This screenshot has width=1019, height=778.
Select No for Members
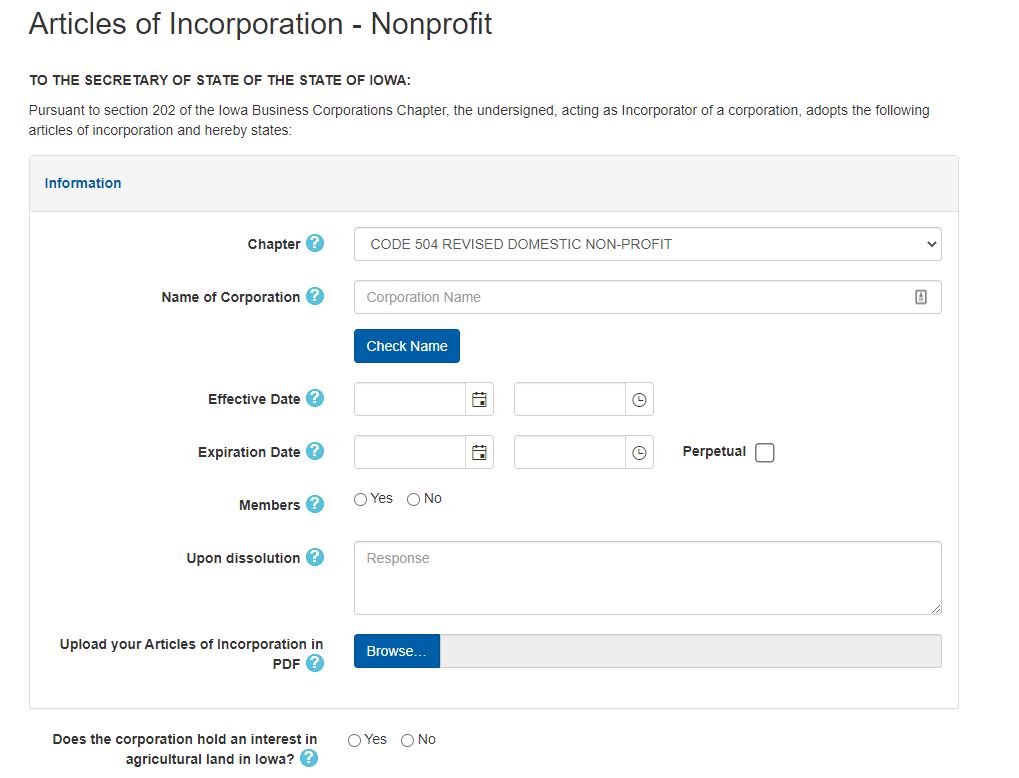412,499
